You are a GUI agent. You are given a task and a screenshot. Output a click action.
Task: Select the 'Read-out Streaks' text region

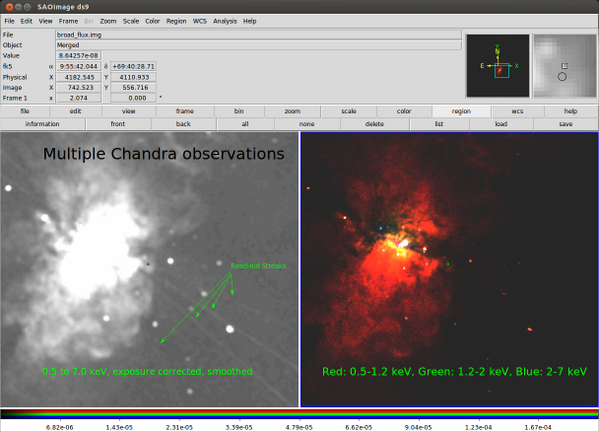click(258, 266)
